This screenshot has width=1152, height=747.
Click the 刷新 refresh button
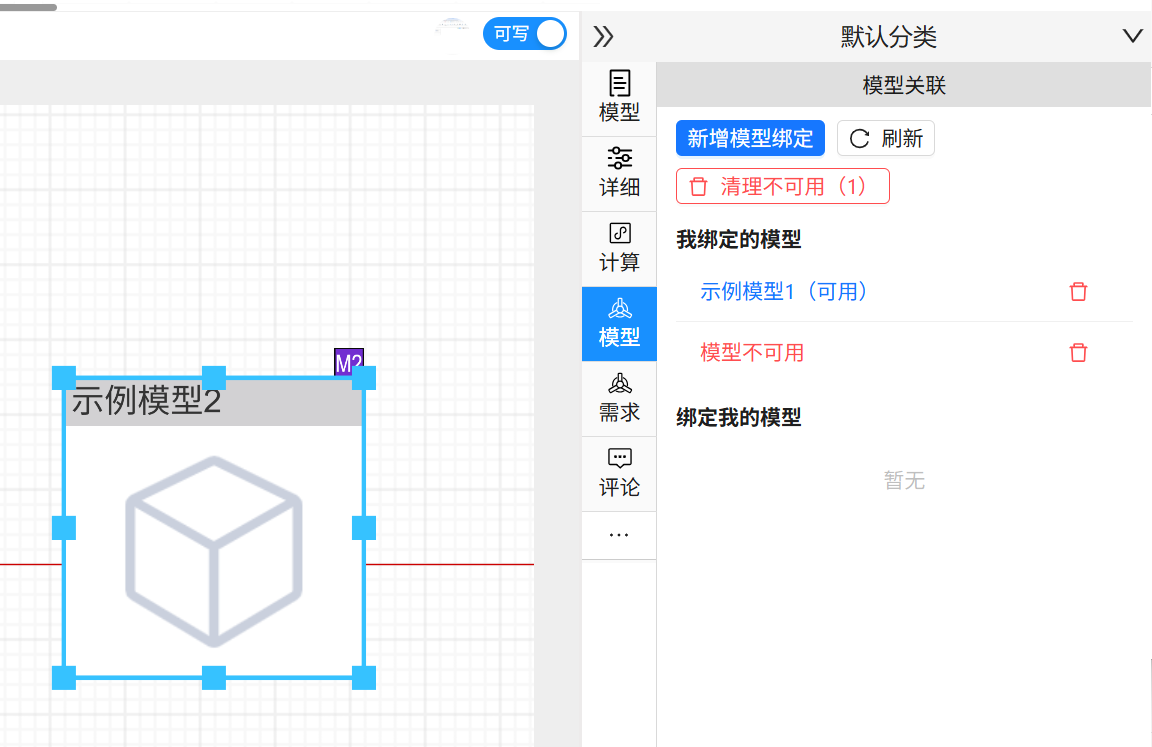pos(886,138)
